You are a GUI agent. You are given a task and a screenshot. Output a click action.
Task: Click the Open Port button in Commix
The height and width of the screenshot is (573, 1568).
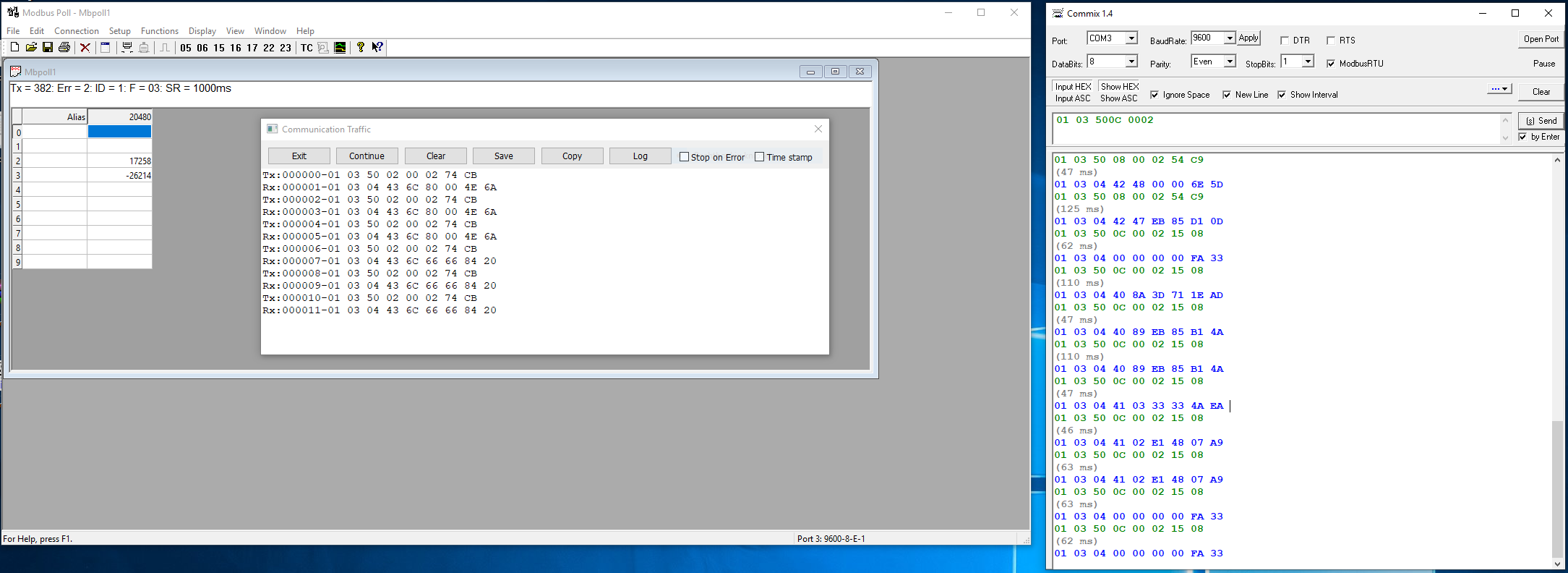(x=1541, y=39)
